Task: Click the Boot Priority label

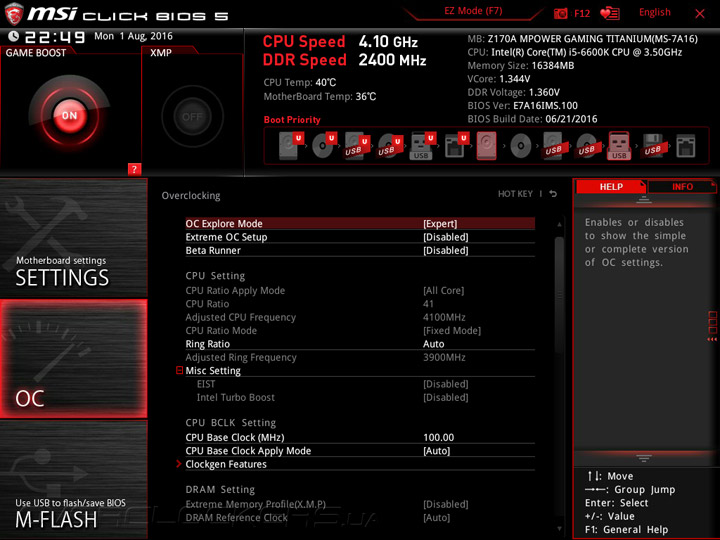Action: (x=292, y=120)
